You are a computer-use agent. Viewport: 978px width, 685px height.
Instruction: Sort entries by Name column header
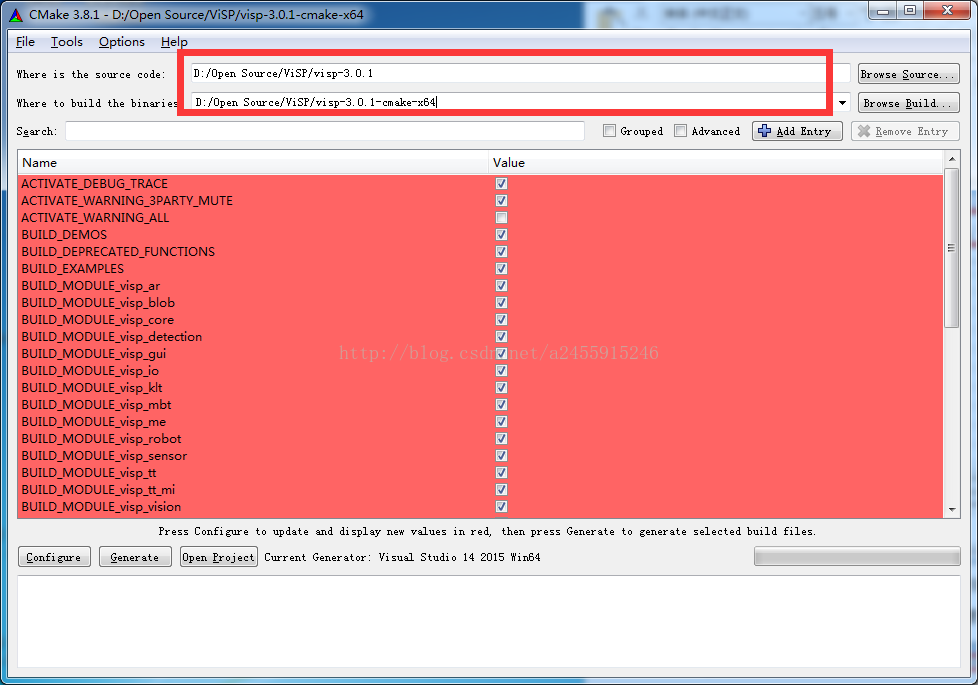tap(253, 162)
